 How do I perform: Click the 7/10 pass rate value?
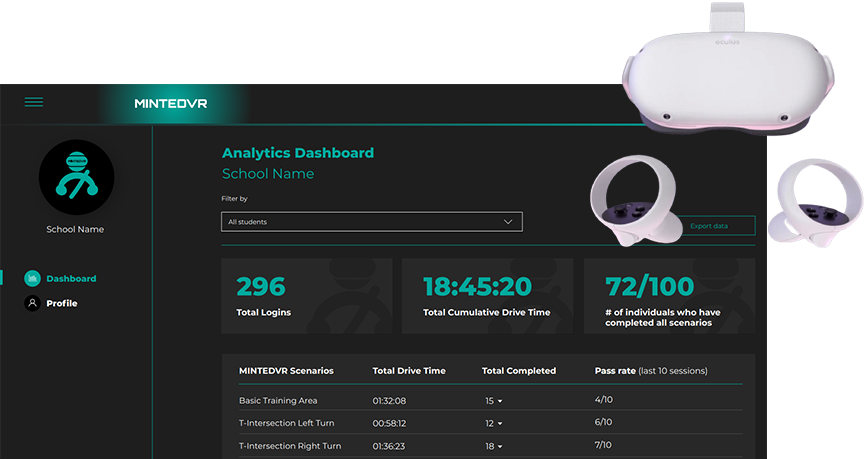click(x=603, y=445)
